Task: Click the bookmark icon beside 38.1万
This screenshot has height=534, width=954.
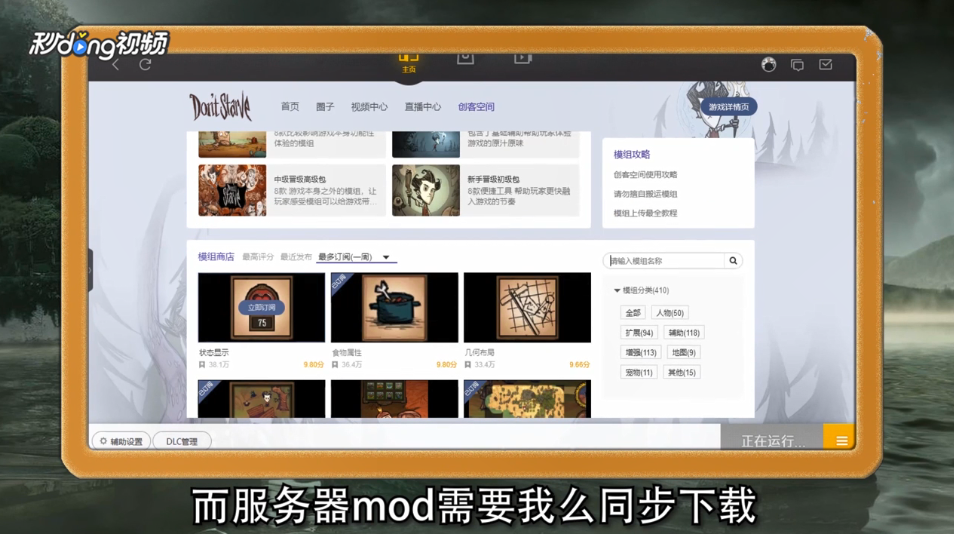Action: [x=202, y=365]
